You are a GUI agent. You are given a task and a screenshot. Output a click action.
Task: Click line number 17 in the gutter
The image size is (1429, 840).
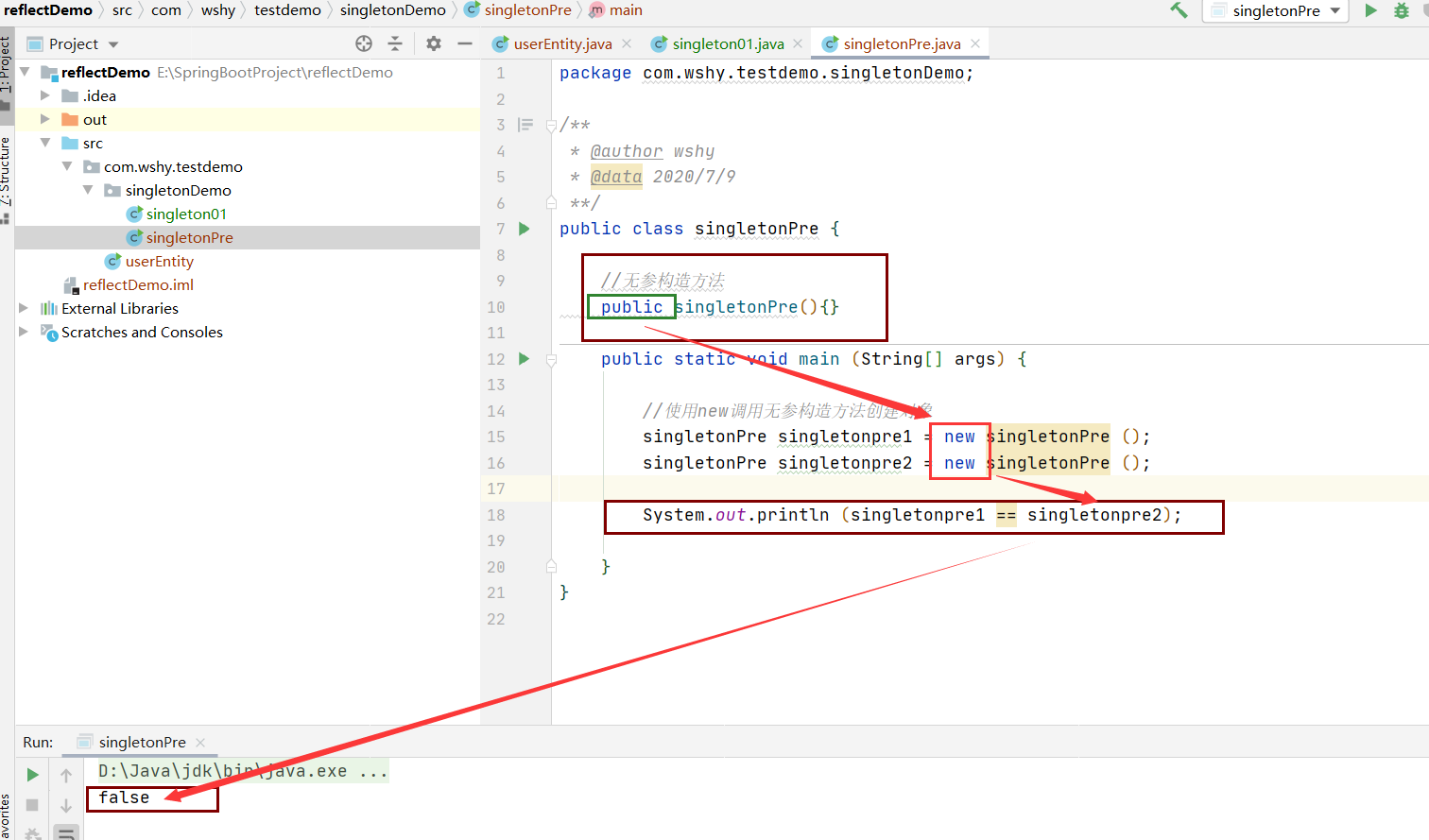(496, 489)
